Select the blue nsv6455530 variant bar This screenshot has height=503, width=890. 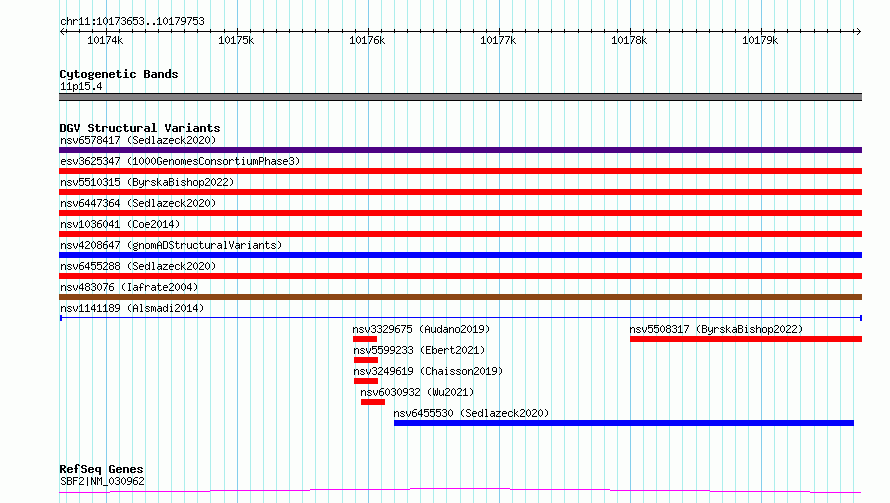coord(624,423)
